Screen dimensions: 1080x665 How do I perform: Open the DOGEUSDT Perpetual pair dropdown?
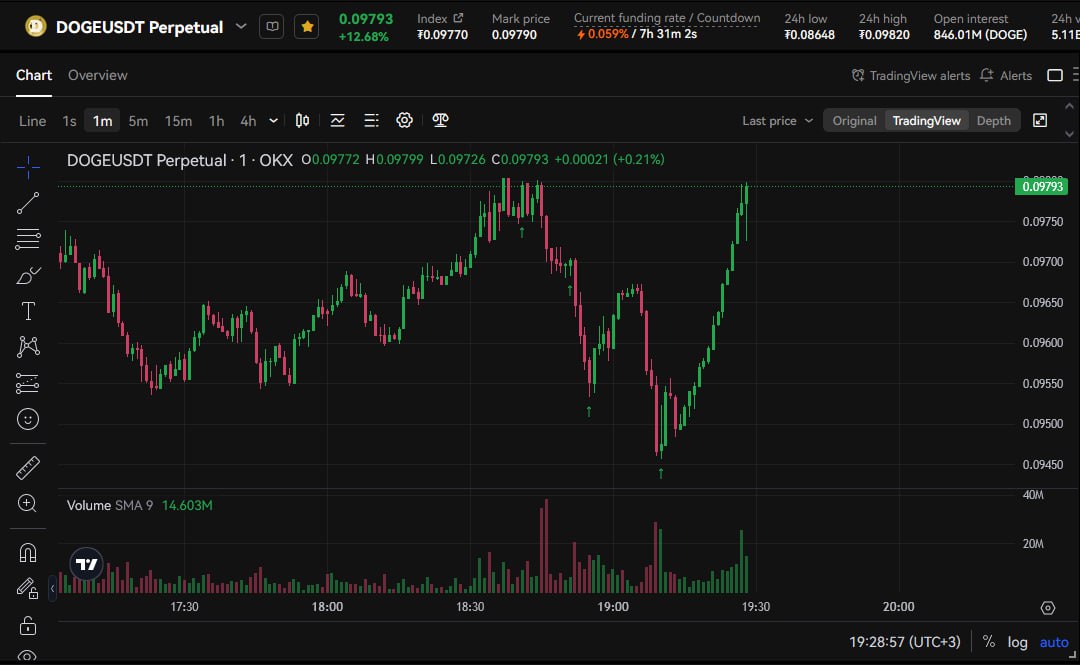click(x=241, y=27)
